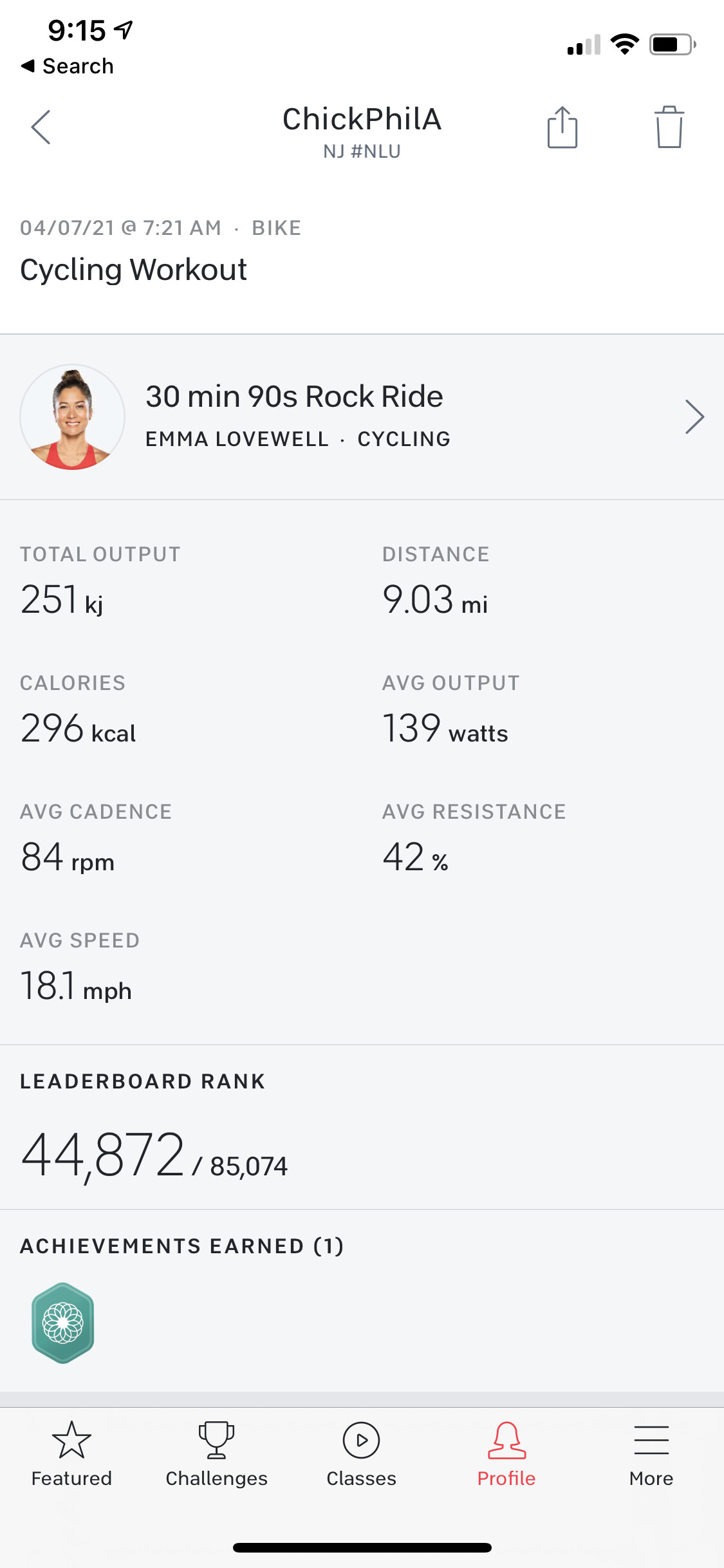
Task: Tap the Total Output 251 kj stat
Action: click(62, 600)
